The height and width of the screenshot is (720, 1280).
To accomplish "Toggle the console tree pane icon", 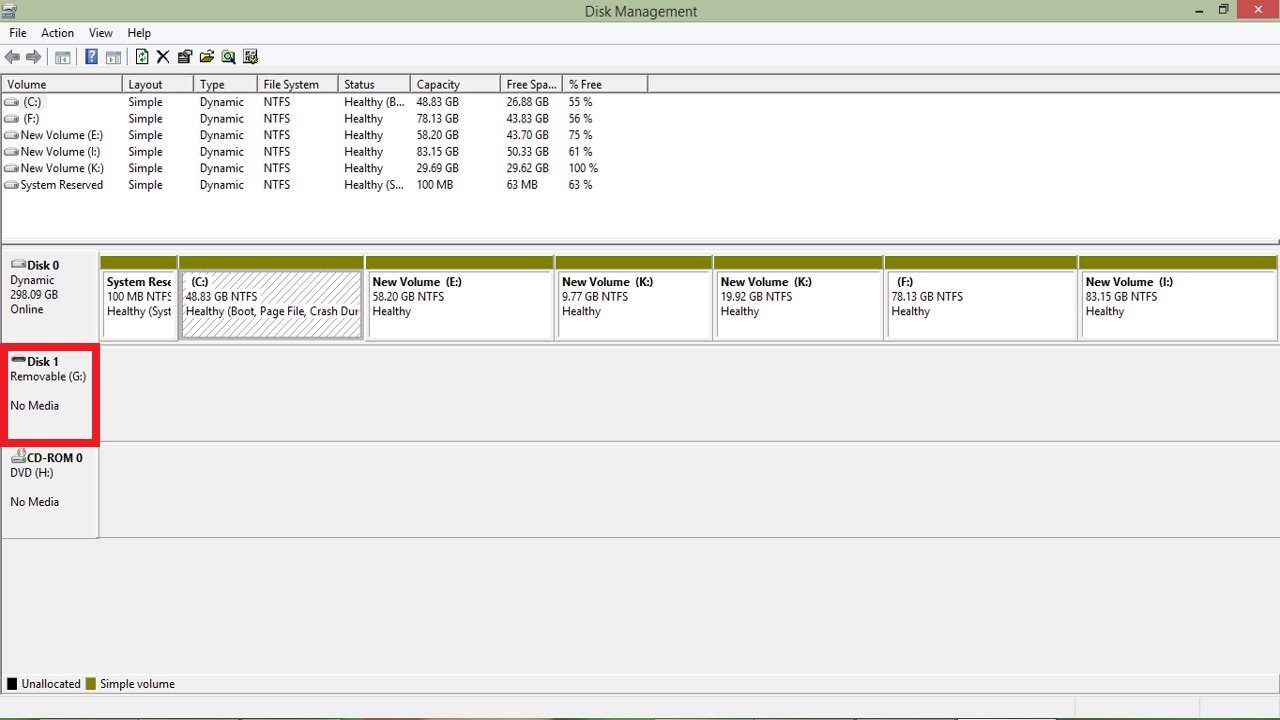I will click(x=62, y=57).
